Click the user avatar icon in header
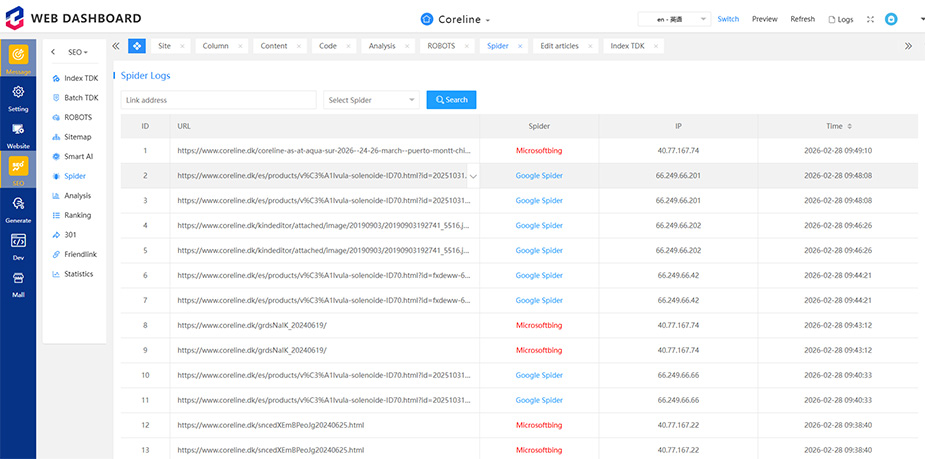925x459 pixels. tap(891, 19)
